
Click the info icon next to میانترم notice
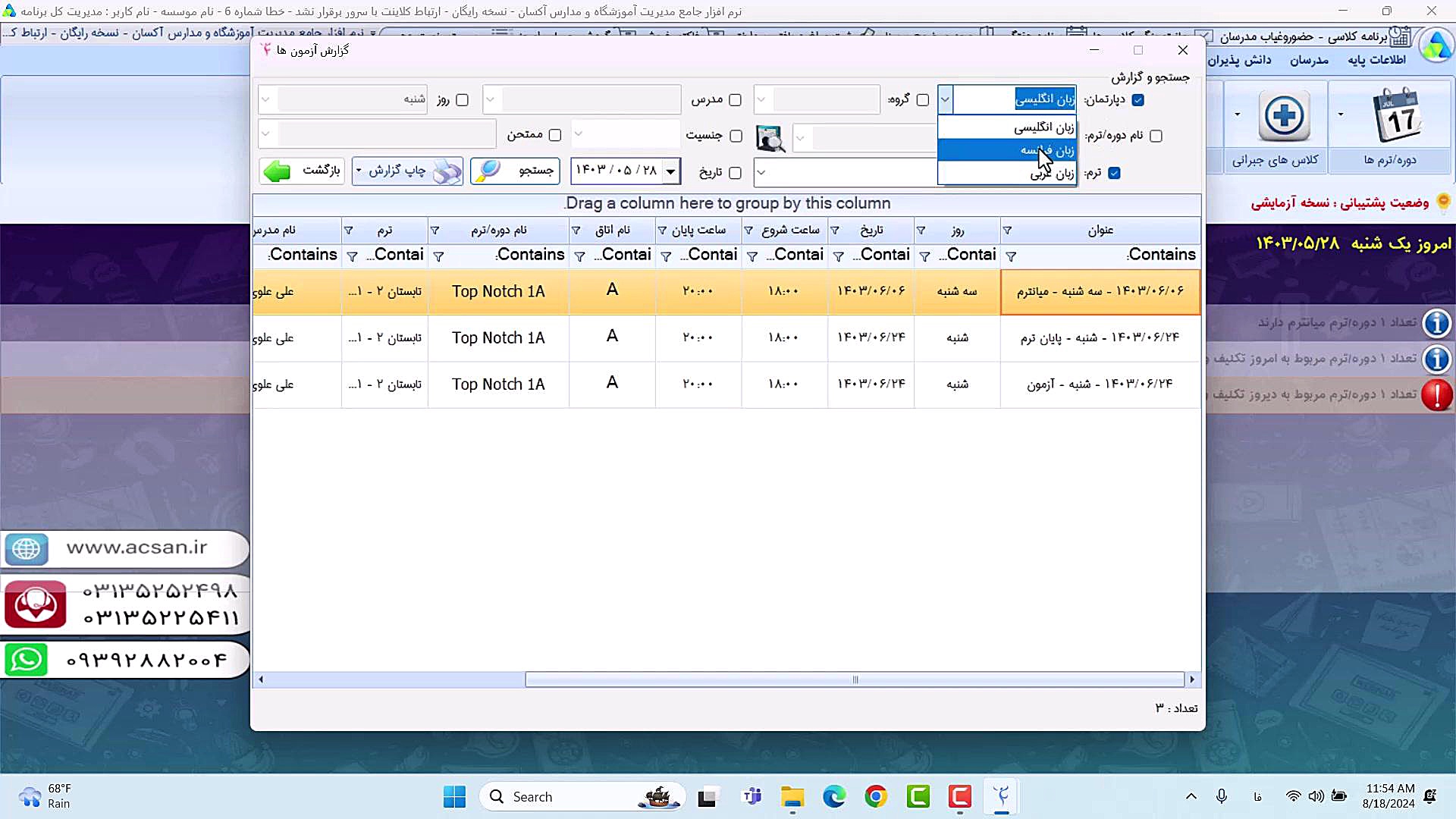pos(1436,323)
